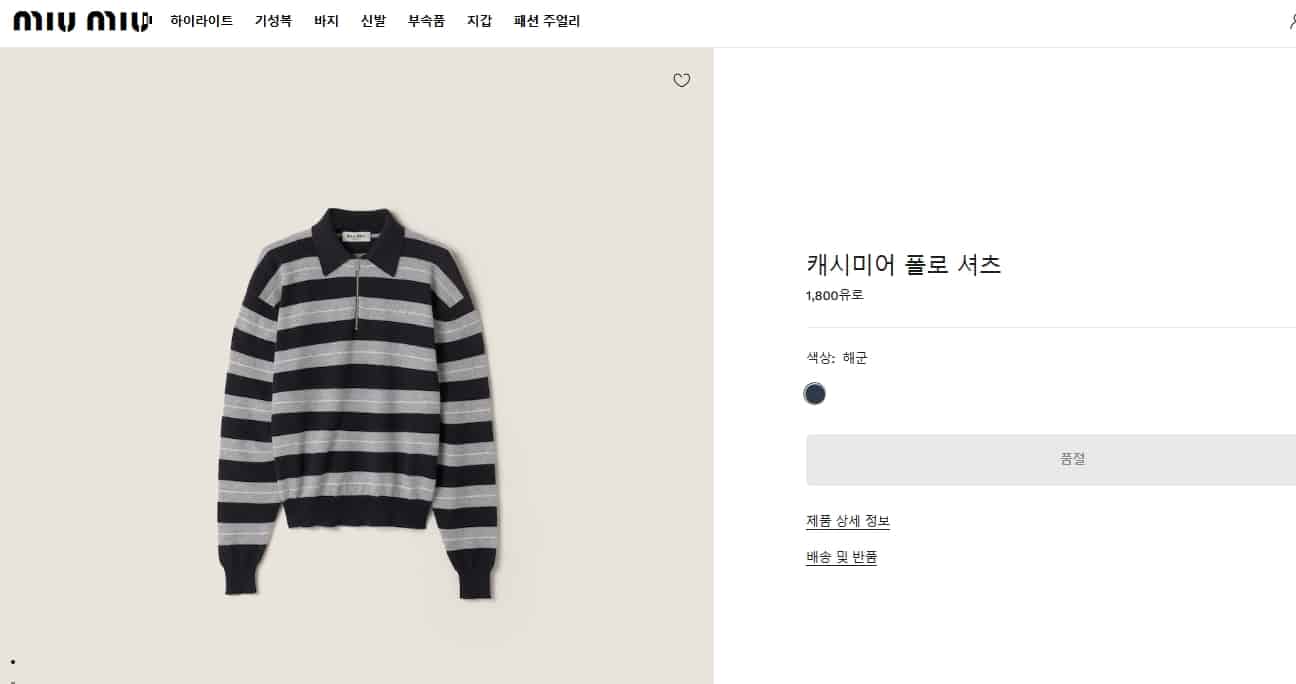Screen dimensions: 1296x684
Task: Click the 품절 sold-out button
Action: [1051, 459]
